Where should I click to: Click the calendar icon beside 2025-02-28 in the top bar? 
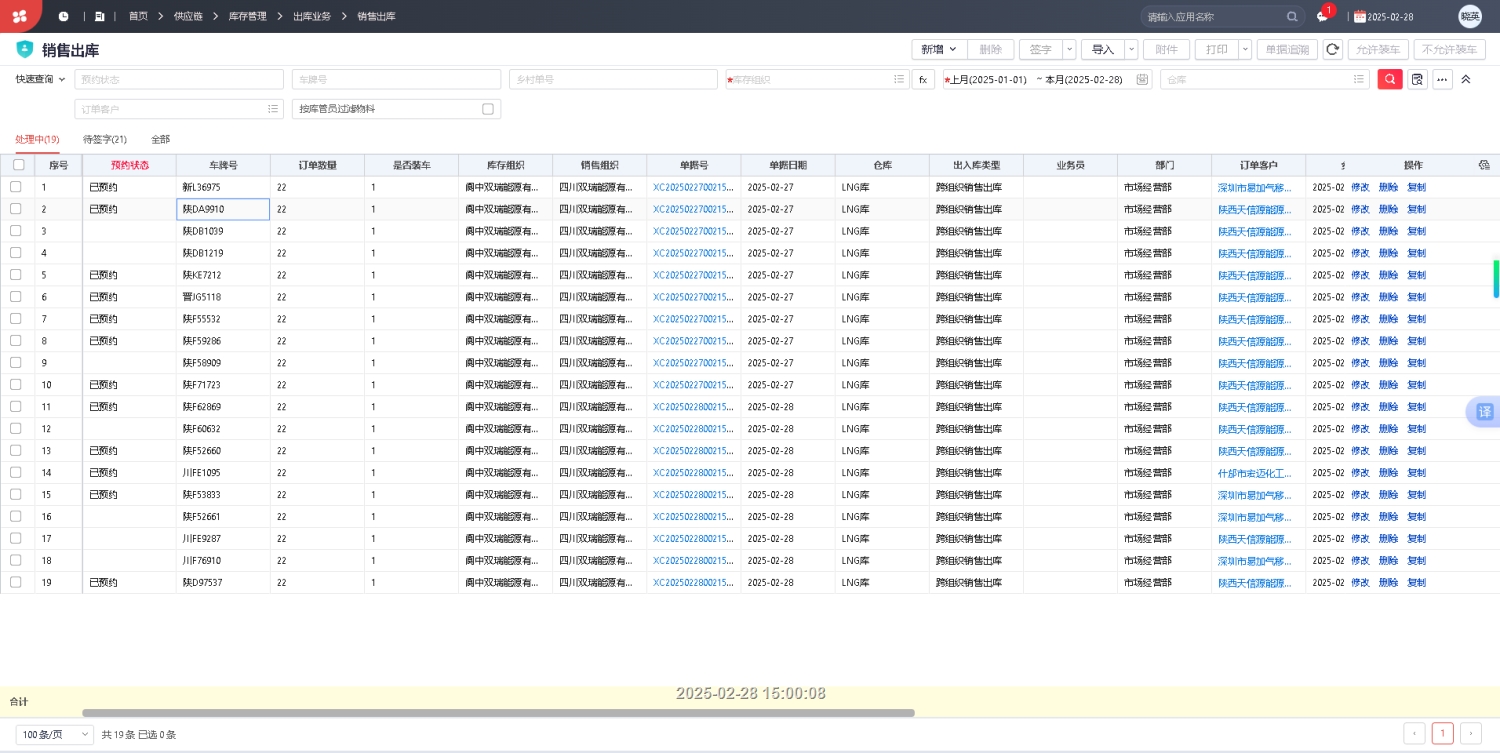point(1359,17)
